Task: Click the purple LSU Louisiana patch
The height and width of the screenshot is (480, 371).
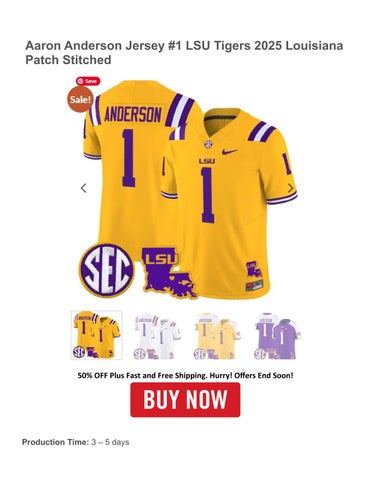Action: [169, 272]
